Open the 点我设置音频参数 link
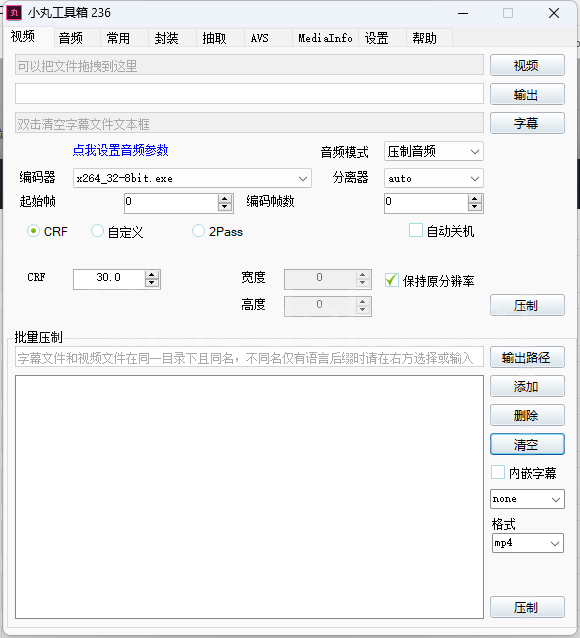Viewport: 580px width, 638px height. (120, 150)
